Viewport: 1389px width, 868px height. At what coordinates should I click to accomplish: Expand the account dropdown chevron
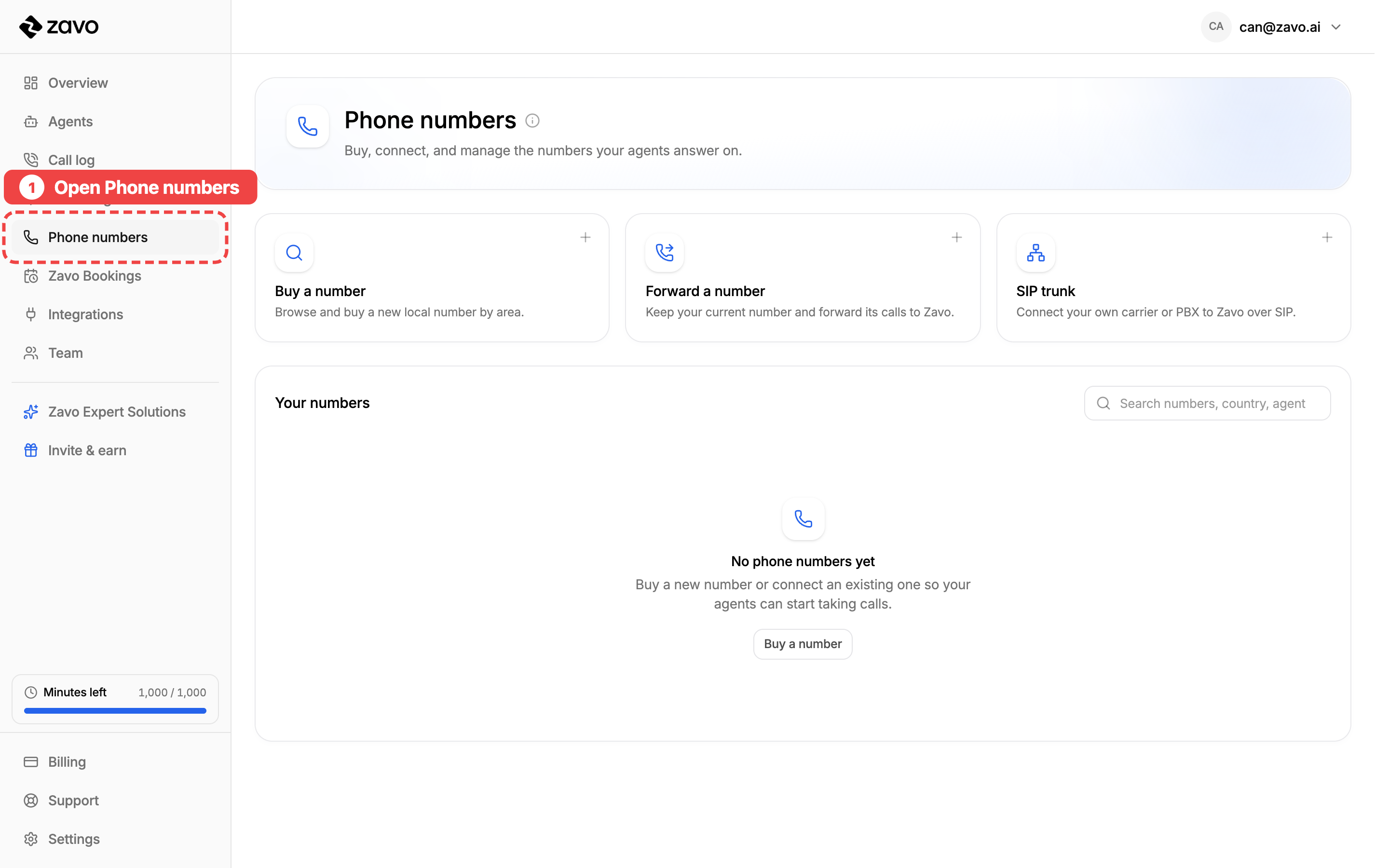click(1336, 27)
